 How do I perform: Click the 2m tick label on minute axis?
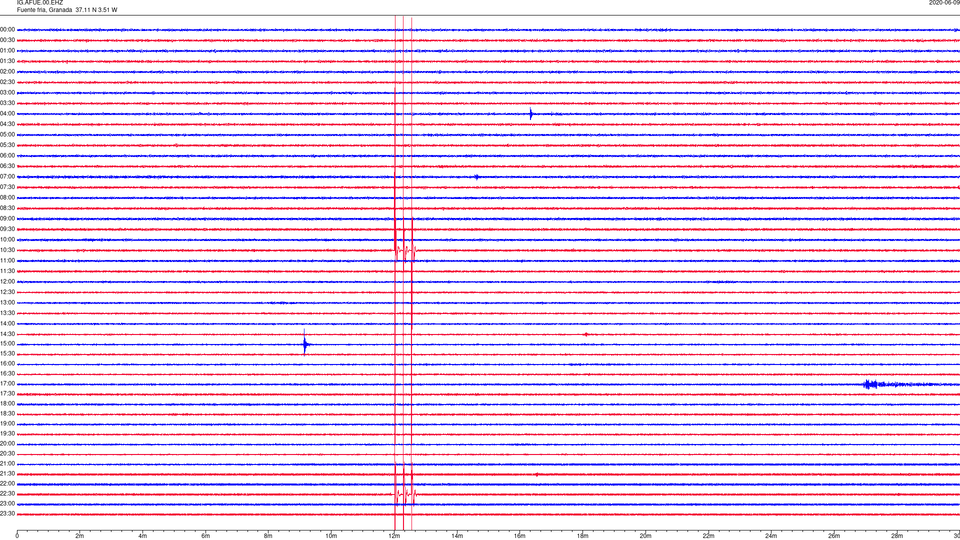[80, 536]
